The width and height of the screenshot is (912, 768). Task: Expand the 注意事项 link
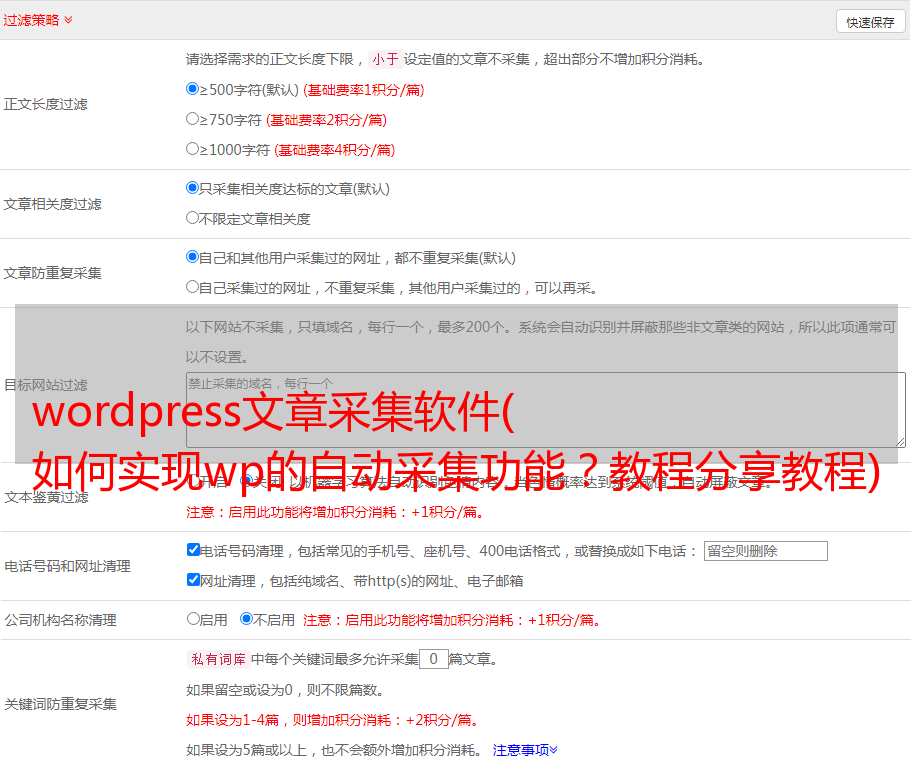(525, 750)
